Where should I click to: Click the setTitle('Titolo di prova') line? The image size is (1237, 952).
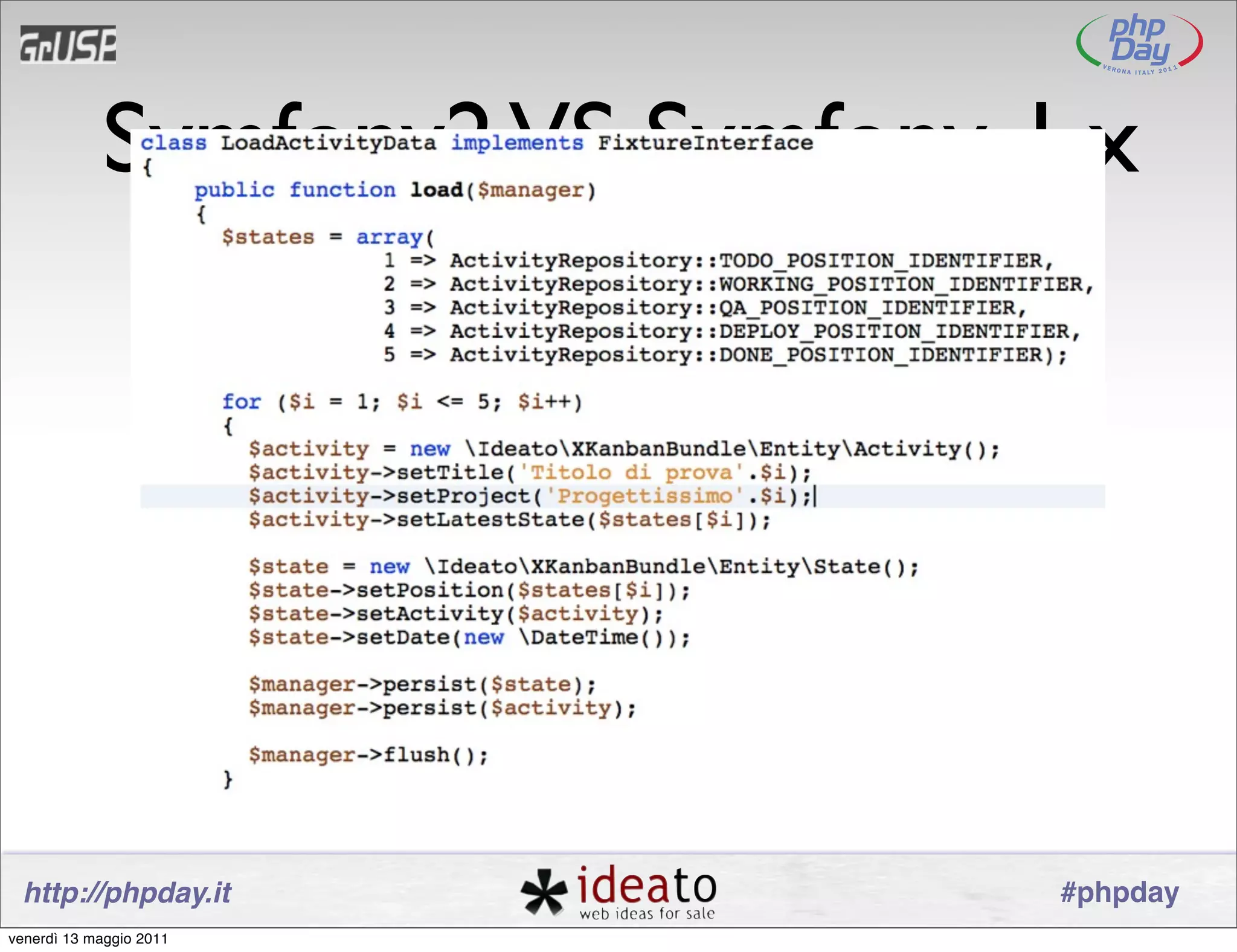[530, 472]
